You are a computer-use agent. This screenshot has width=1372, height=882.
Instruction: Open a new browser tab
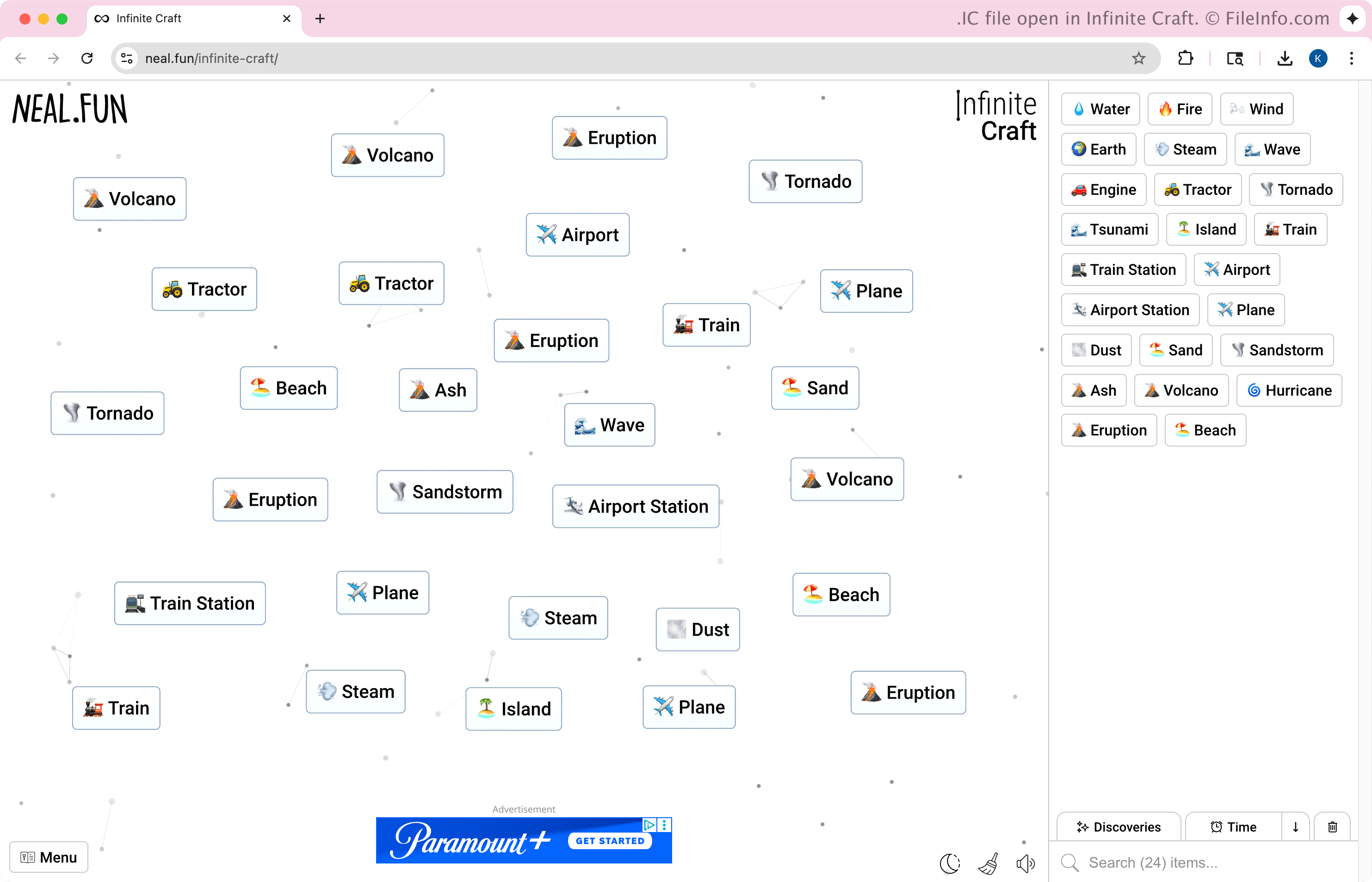click(x=320, y=19)
